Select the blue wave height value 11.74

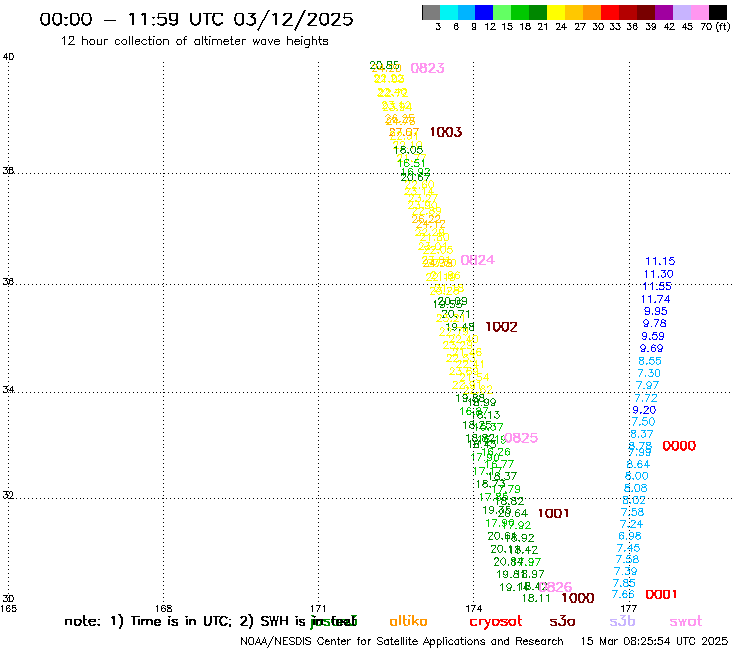(656, 299)
